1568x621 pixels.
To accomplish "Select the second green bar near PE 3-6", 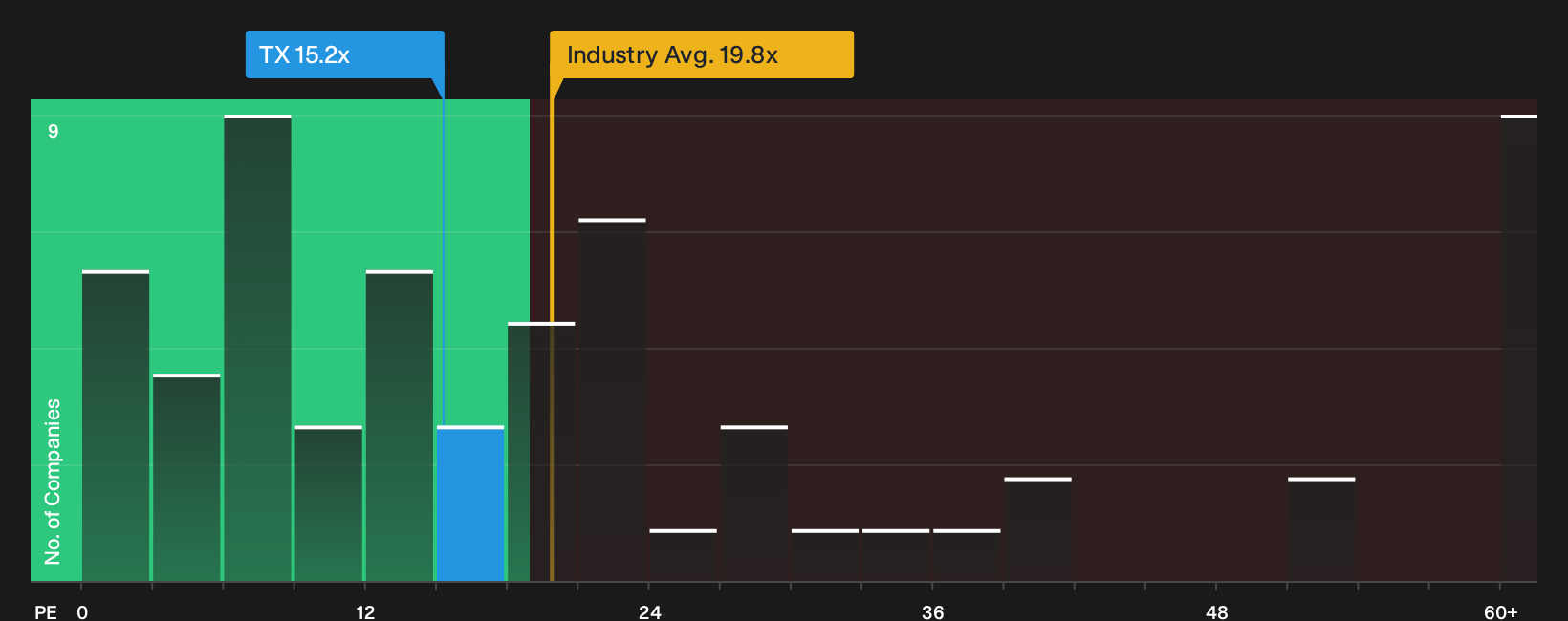I will [x=186, y=478].
